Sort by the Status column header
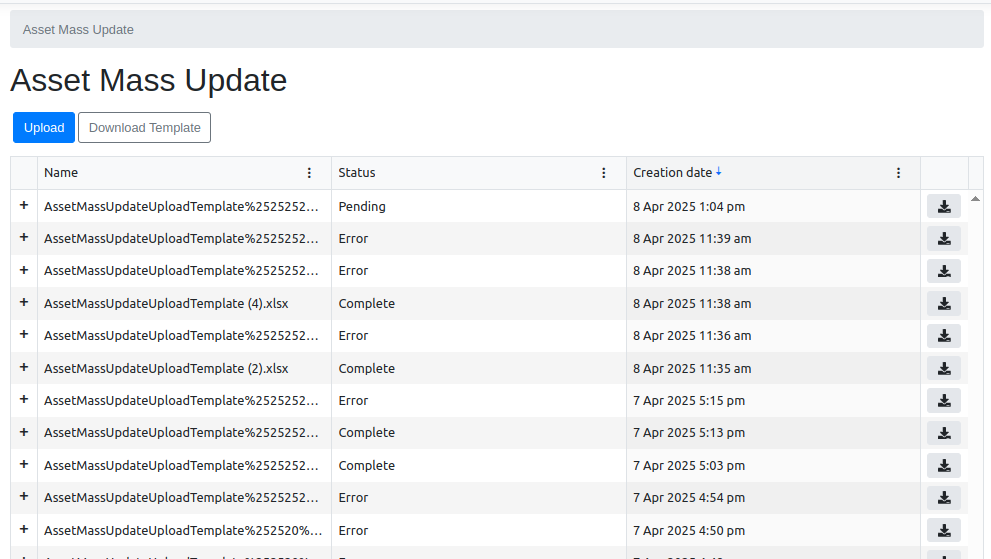This screenshot has width=991, height=559. tap(357, 173)
